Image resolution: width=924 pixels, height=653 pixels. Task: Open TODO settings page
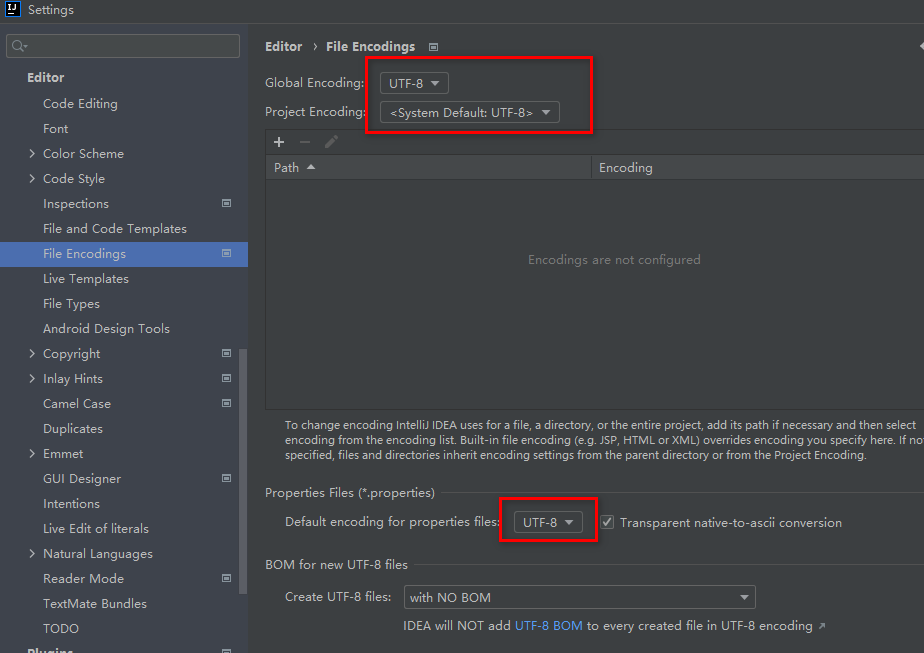[x=61, y=629]
